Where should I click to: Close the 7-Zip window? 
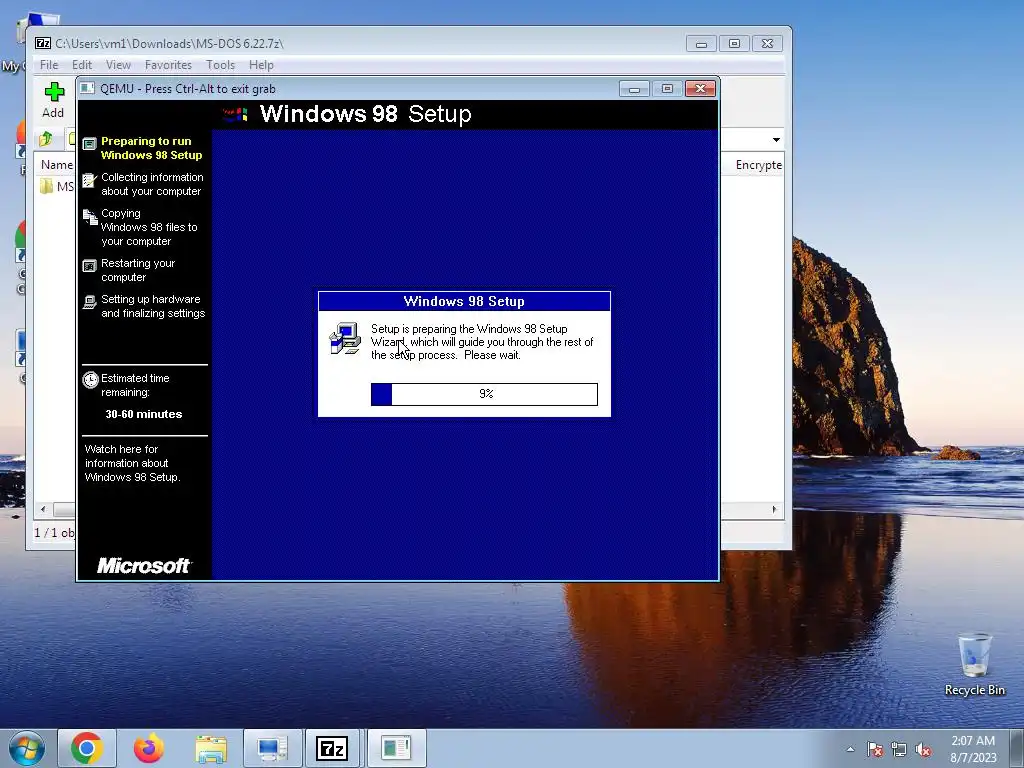767,44
